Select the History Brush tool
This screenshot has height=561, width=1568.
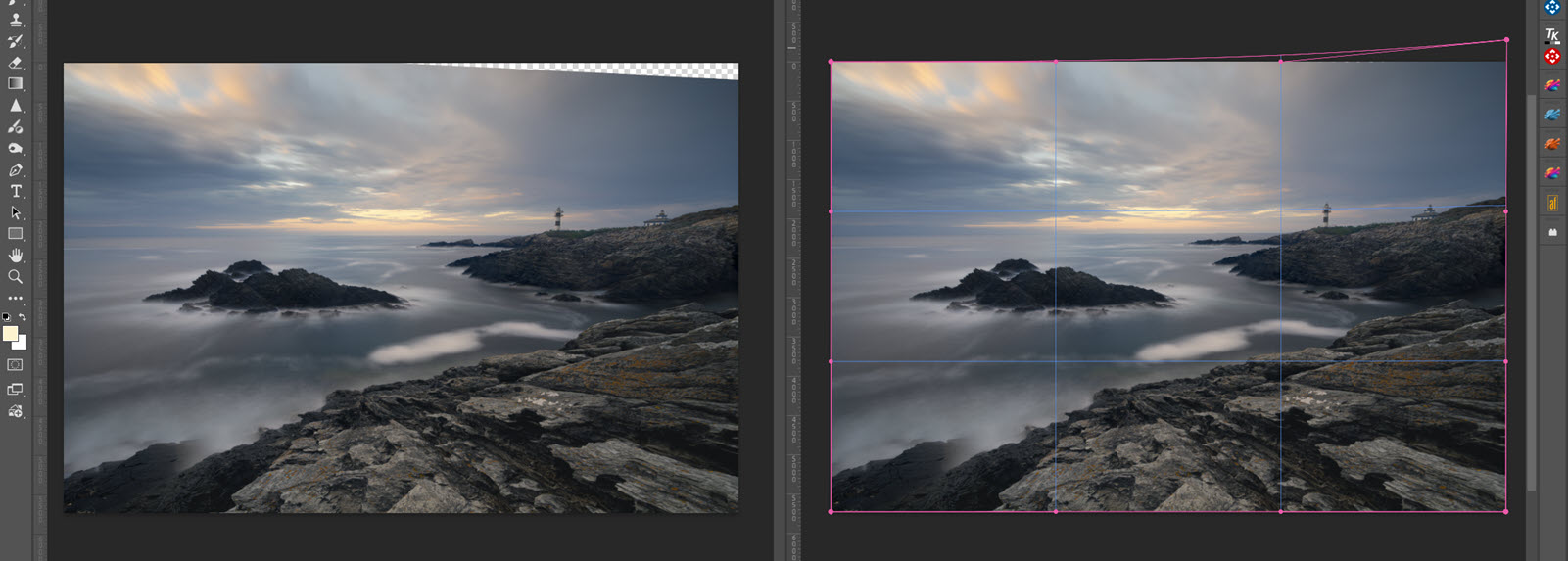point(16,41)
